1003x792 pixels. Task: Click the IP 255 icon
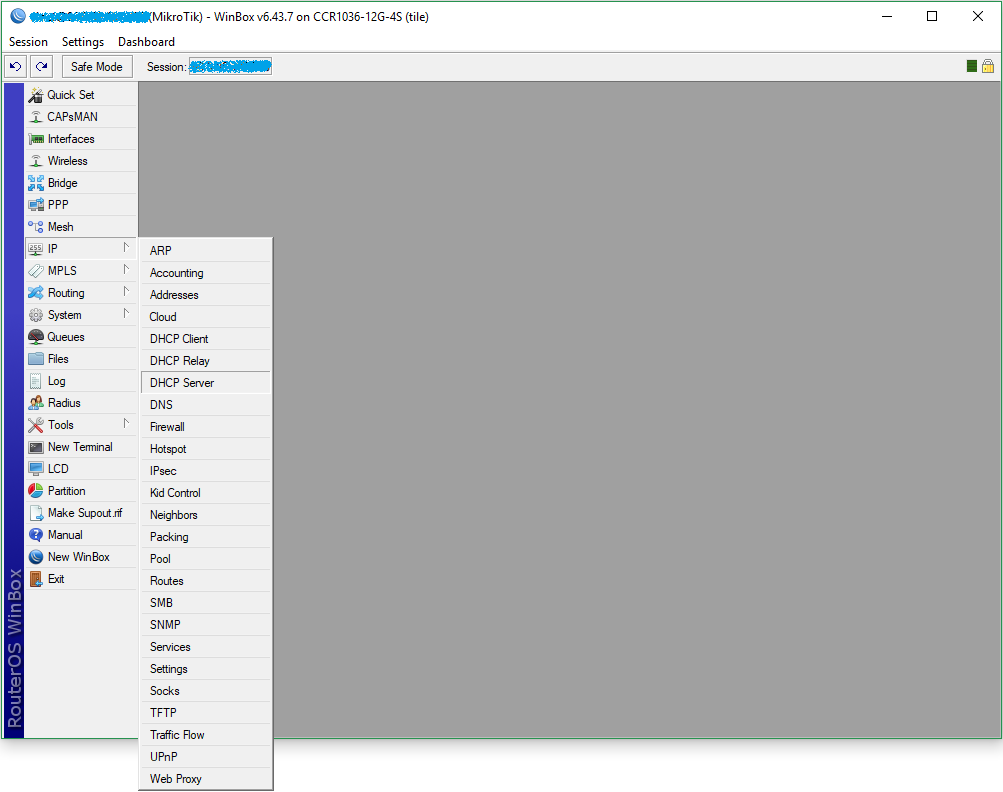click(36, 249)
